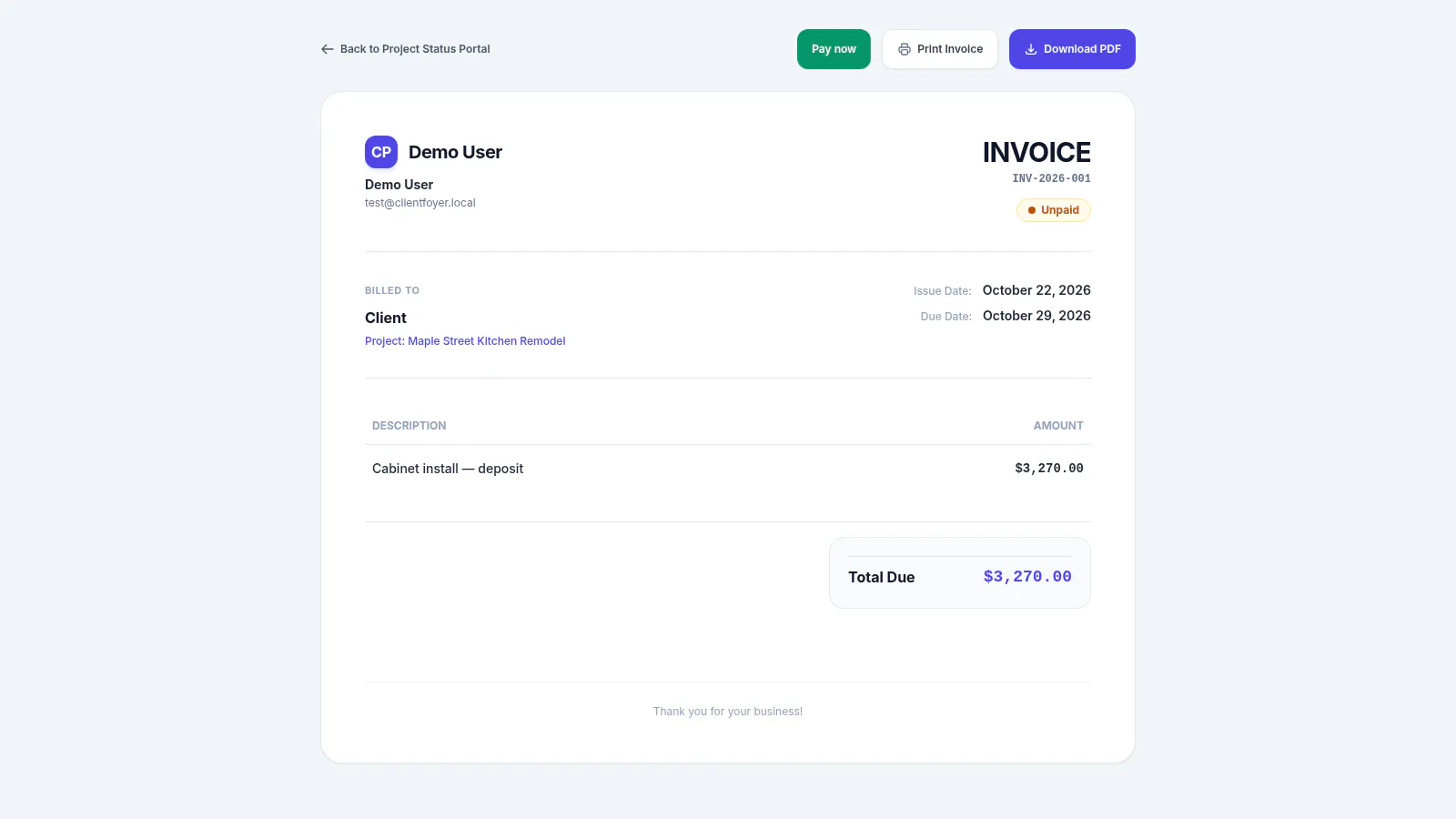Open the Maple Street Kitchen Remodel project link
1456x819 pixels.
[465, 341]
